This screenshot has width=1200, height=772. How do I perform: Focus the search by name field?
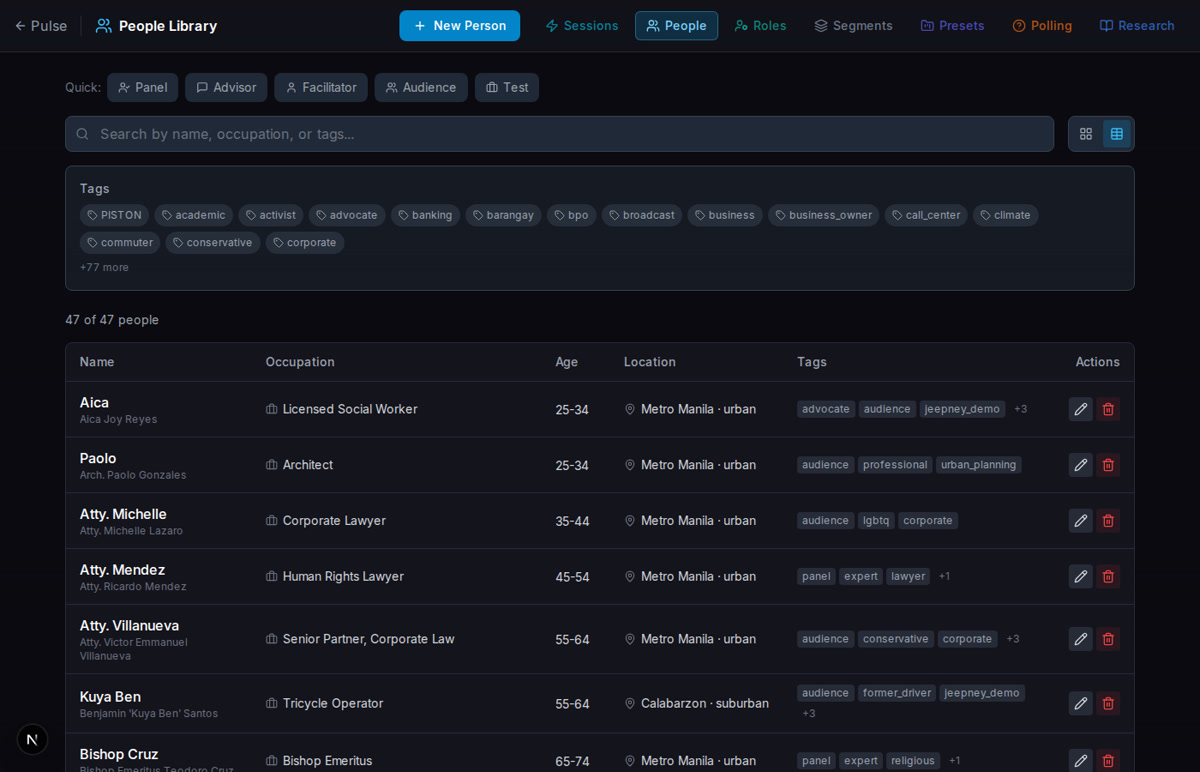[560, 134]
